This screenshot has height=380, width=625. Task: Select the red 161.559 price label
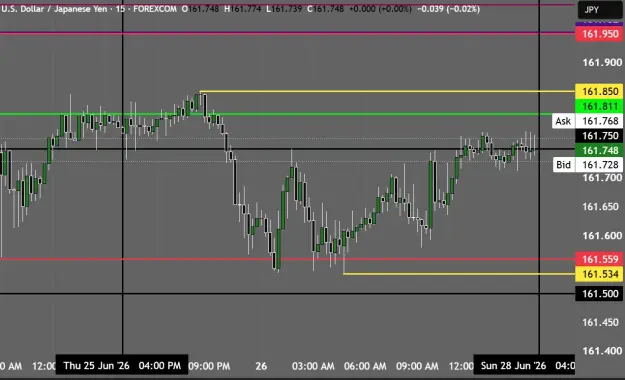coord(599,259)
